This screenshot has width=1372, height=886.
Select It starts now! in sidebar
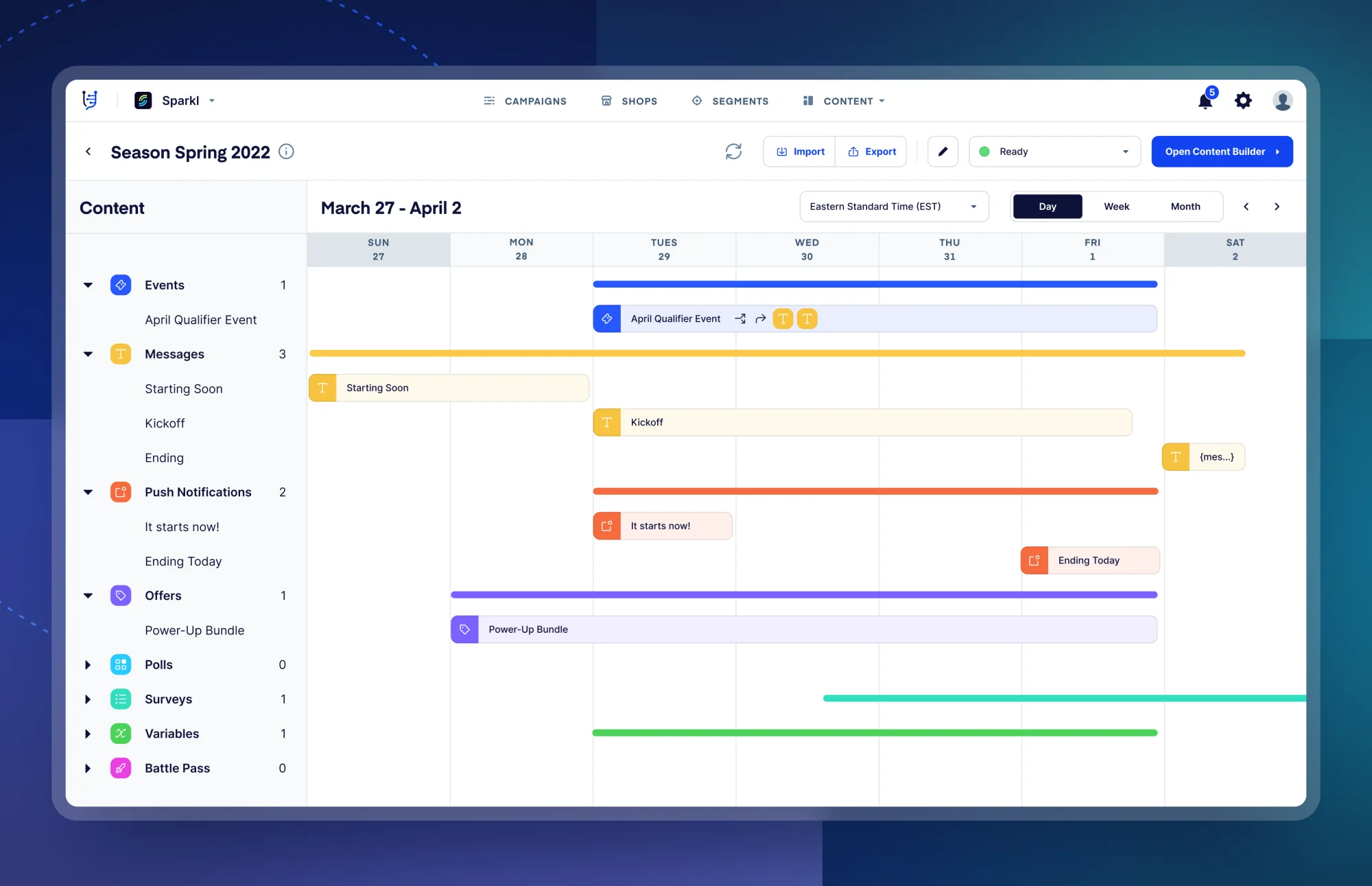point(182,527)
